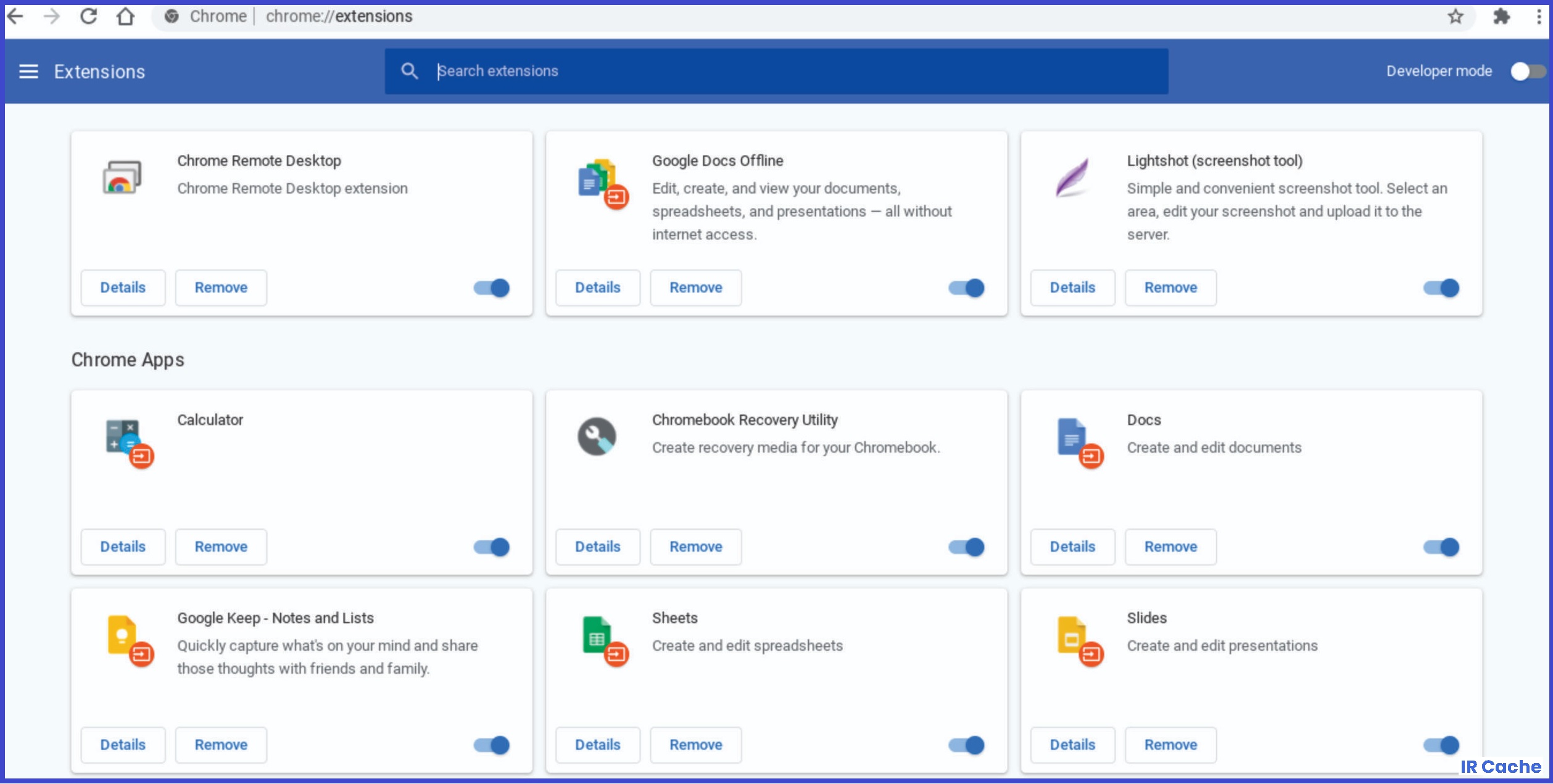
Task: Remove the Sheets app
Action: [x=696, y=745]
